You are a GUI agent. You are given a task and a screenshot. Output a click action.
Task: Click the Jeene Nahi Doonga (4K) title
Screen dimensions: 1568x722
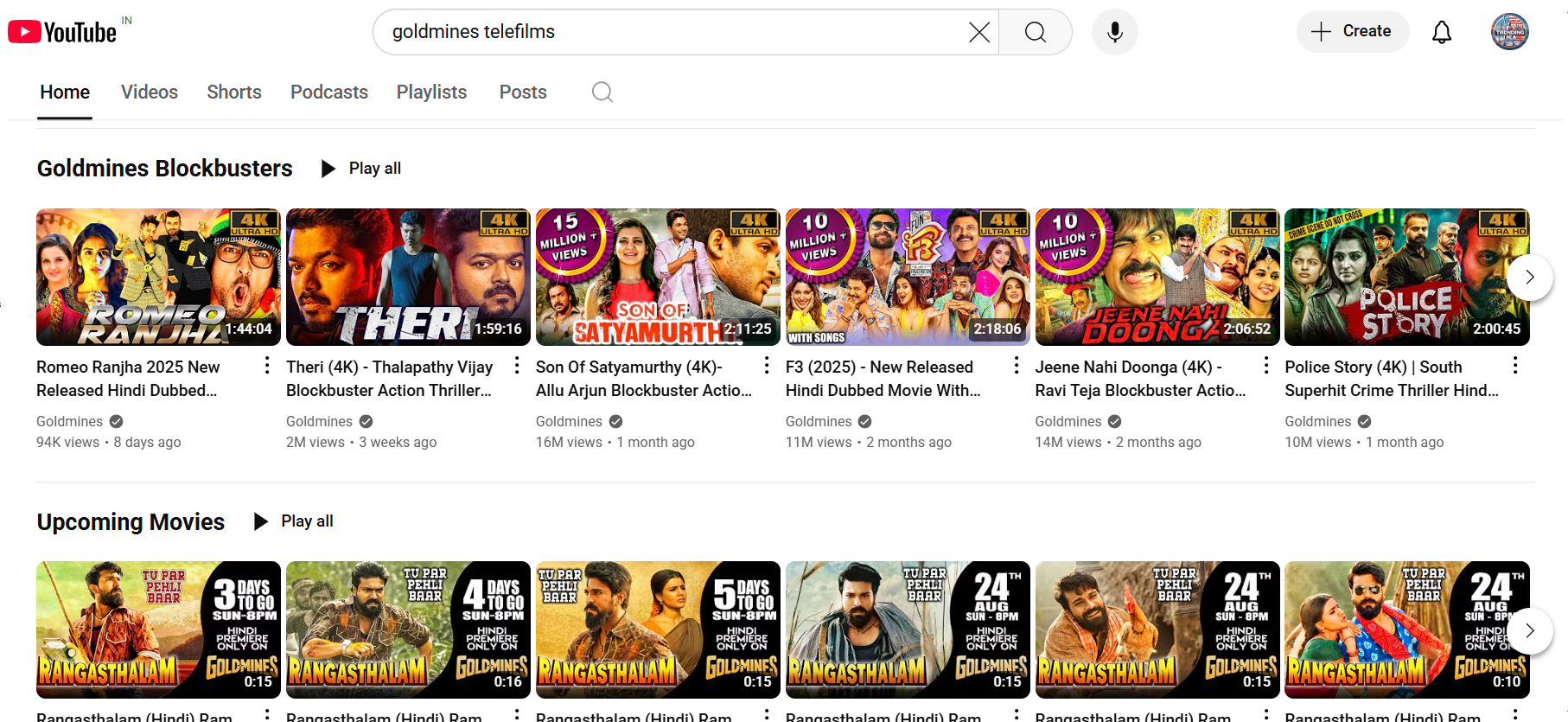(1141, 379)
